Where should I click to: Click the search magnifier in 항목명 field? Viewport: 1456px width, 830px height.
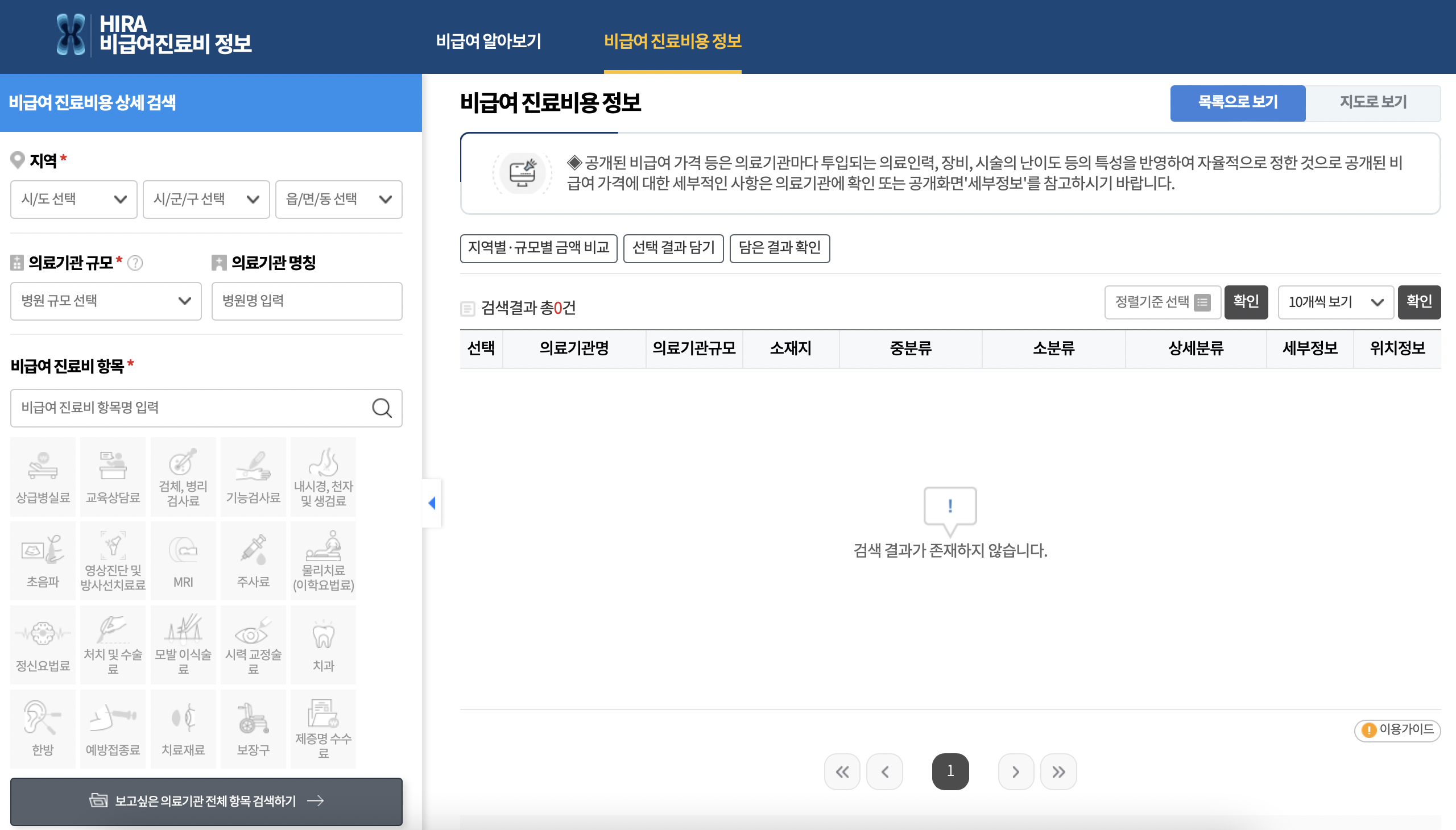[382, 408]
